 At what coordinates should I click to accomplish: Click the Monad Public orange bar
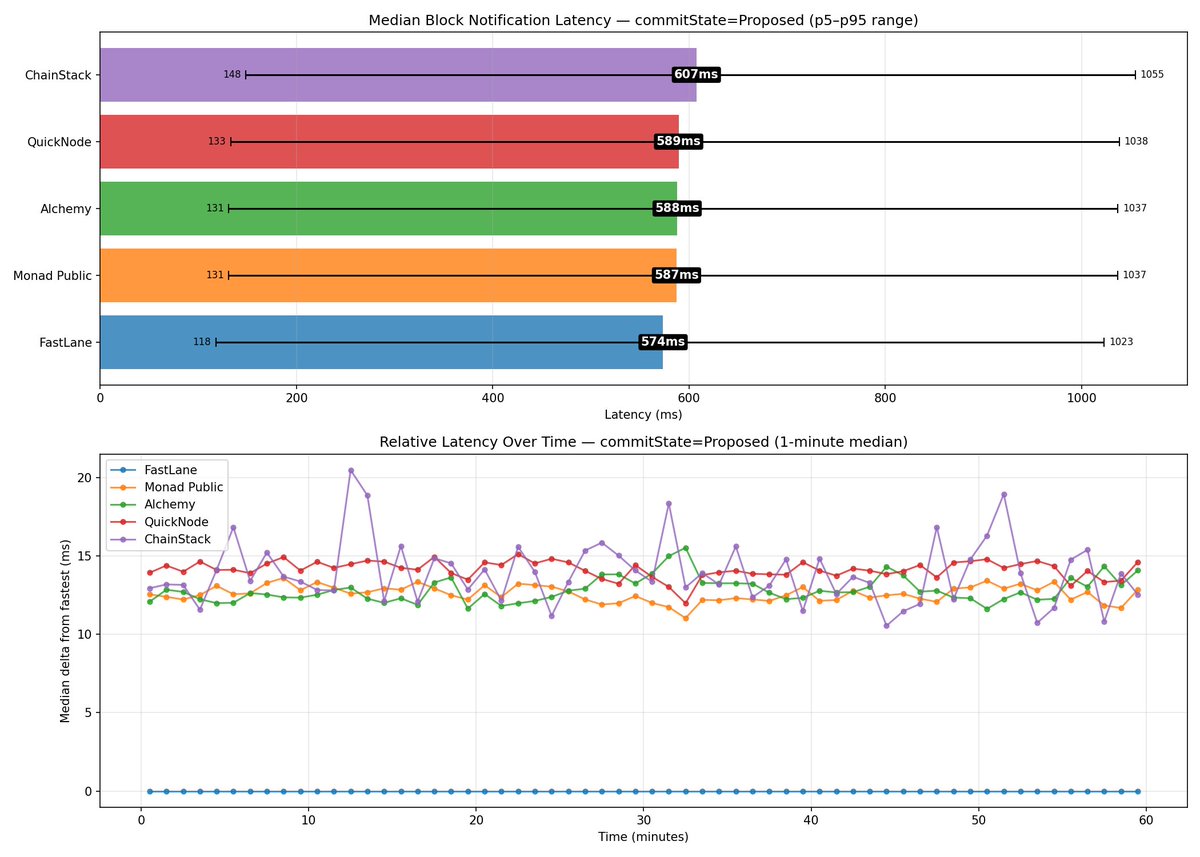click(x=388, y=275)
